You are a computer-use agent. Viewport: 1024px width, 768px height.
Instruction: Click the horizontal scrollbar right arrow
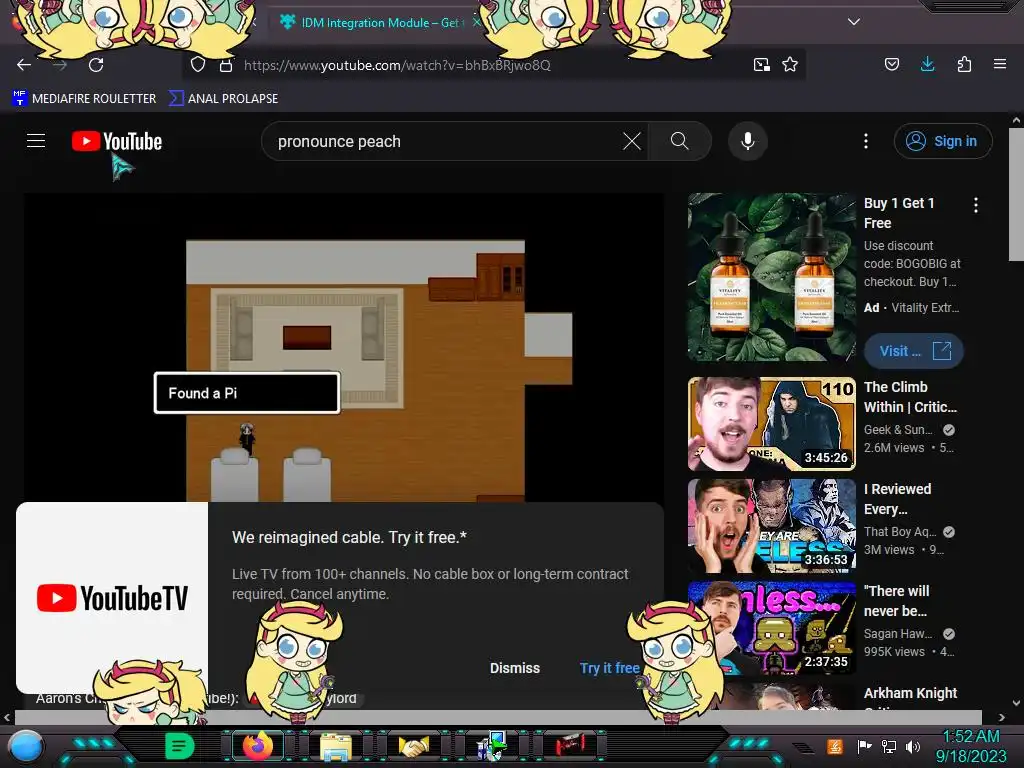coord(1002,717)
